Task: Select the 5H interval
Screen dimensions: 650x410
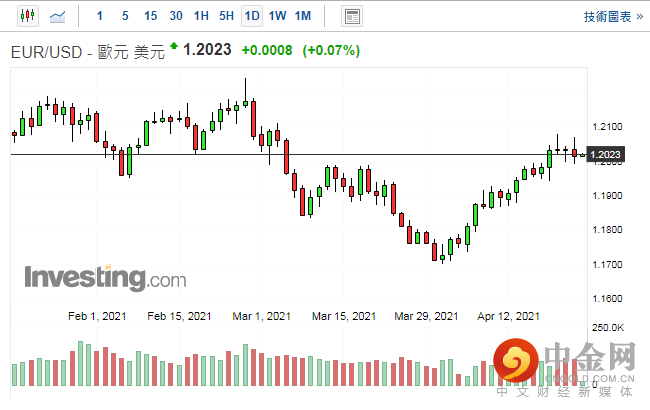Action: (x=227, y=16)
